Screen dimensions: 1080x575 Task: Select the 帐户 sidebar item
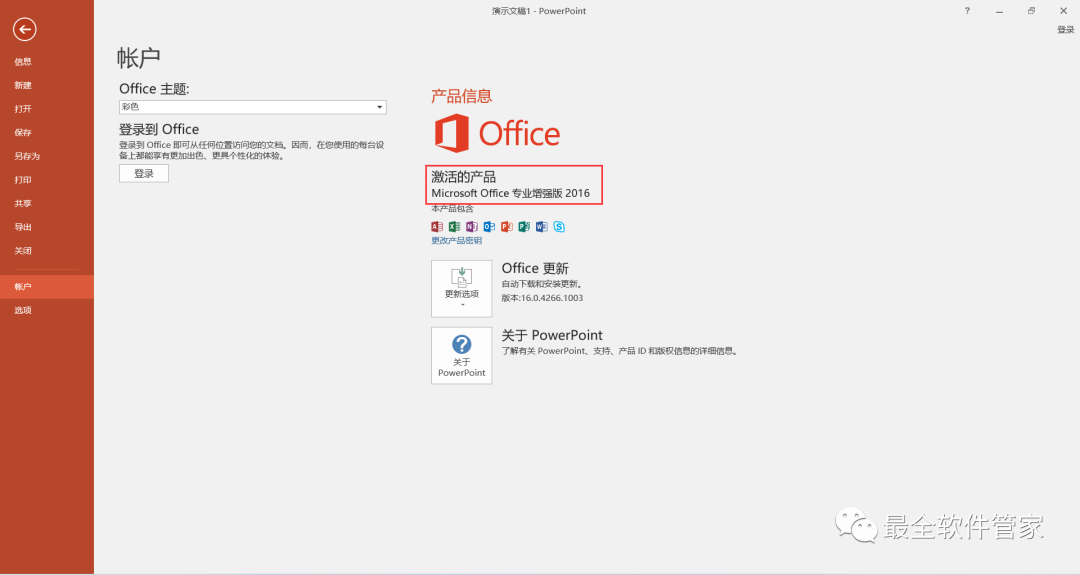47,286
